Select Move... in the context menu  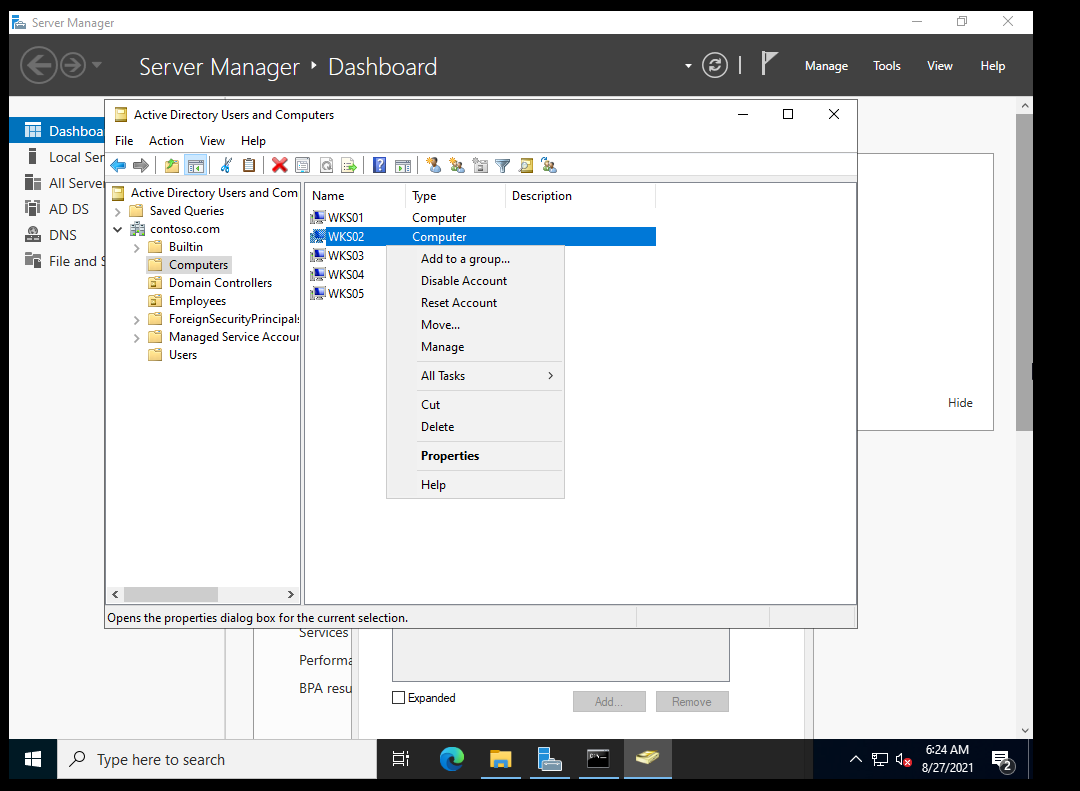(475, 325)
